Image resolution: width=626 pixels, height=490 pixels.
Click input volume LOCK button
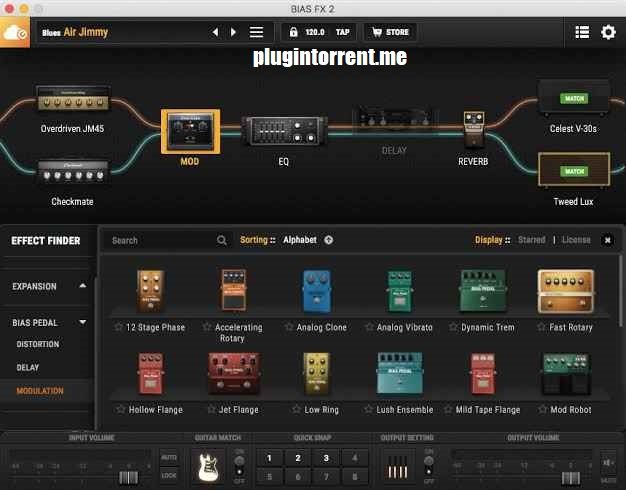168,475
